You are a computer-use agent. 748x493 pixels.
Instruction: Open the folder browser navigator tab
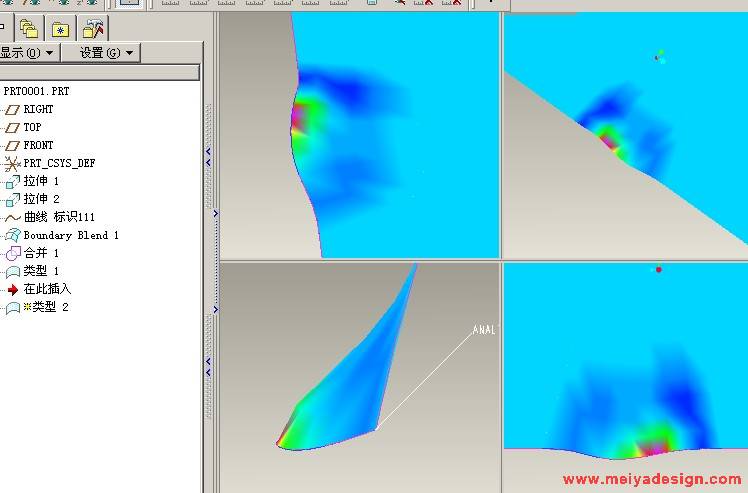pos(30,29)
